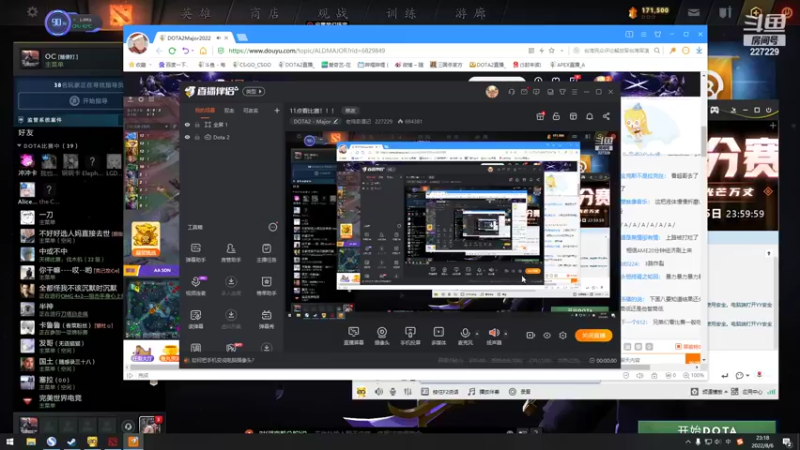Open the 主播任务 tool
Viewport: 800px width, 450px height.
(x=266, y=254)
